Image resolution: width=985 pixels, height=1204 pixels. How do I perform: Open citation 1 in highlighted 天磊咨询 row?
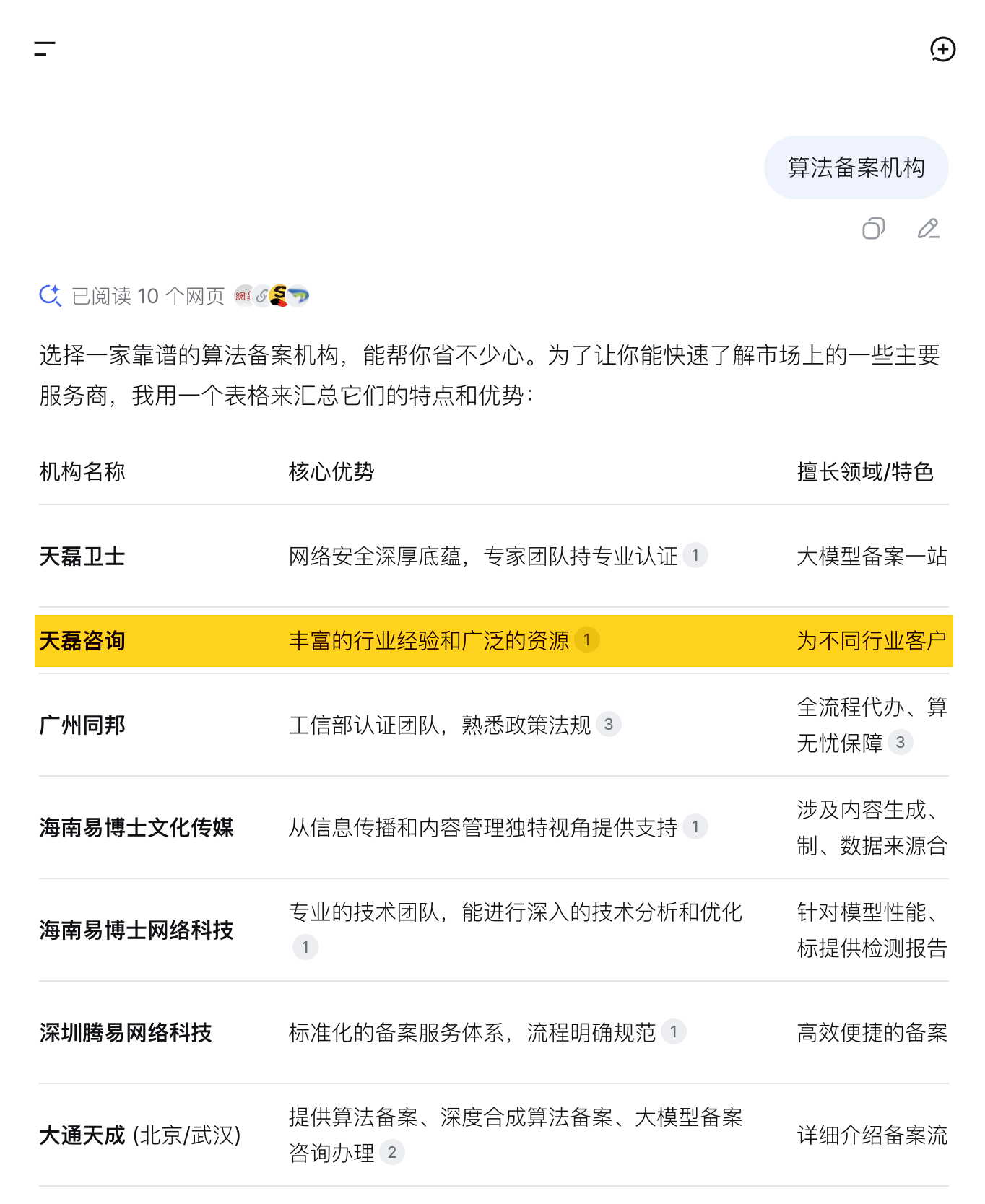pyautogui.click(x=586, y=640)
